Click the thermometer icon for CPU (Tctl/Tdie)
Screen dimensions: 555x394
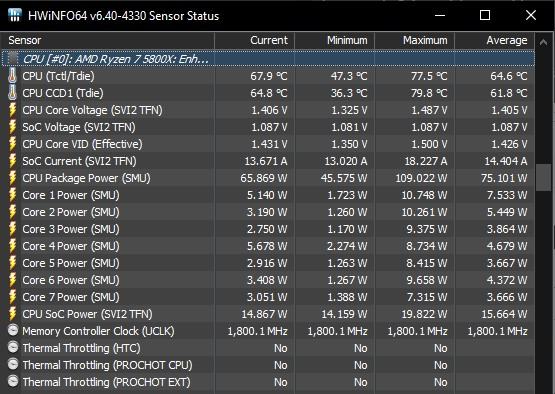click(12, 76)
